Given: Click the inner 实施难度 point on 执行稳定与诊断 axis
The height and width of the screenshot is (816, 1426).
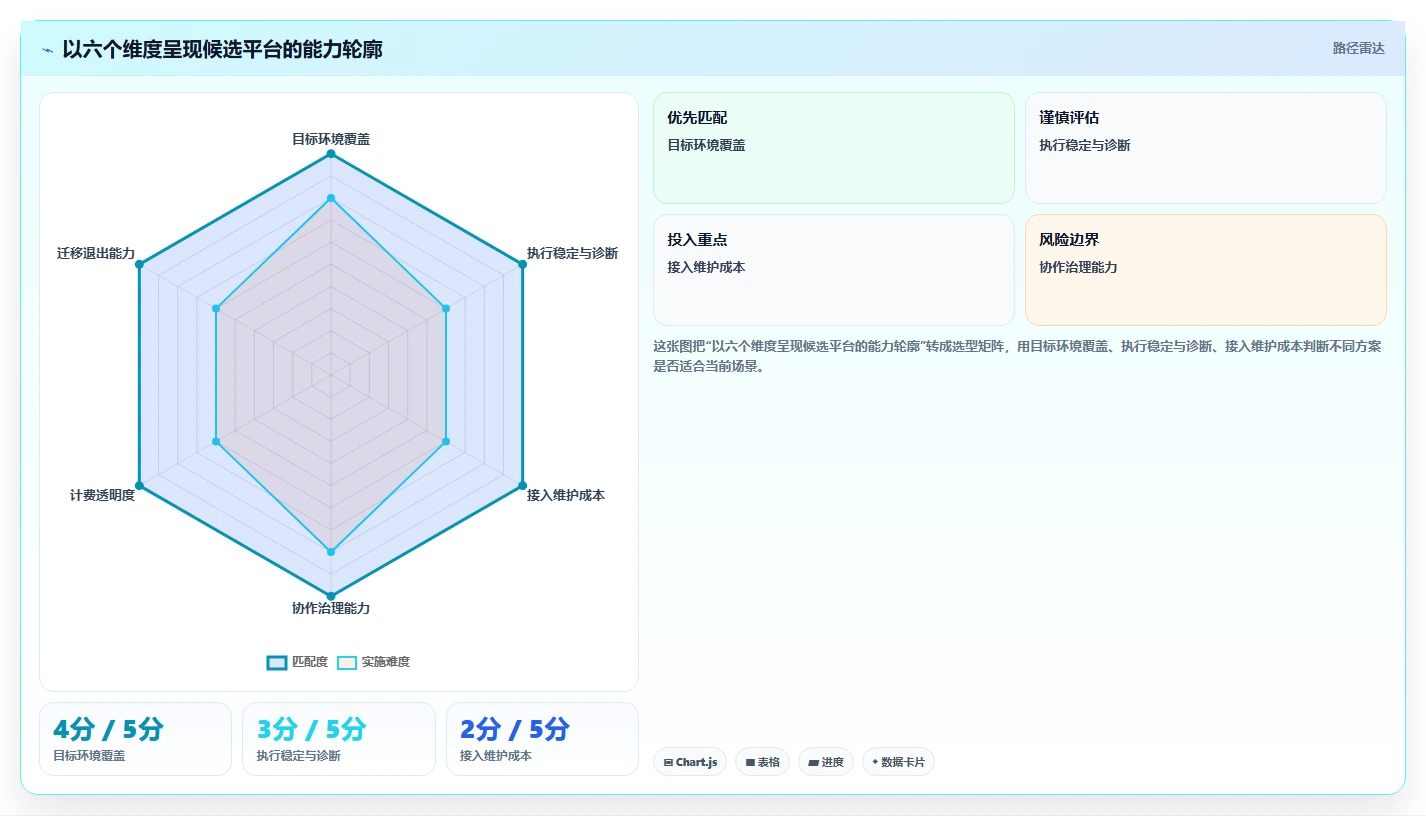Looking at the screenshot, I should (446, 308).
